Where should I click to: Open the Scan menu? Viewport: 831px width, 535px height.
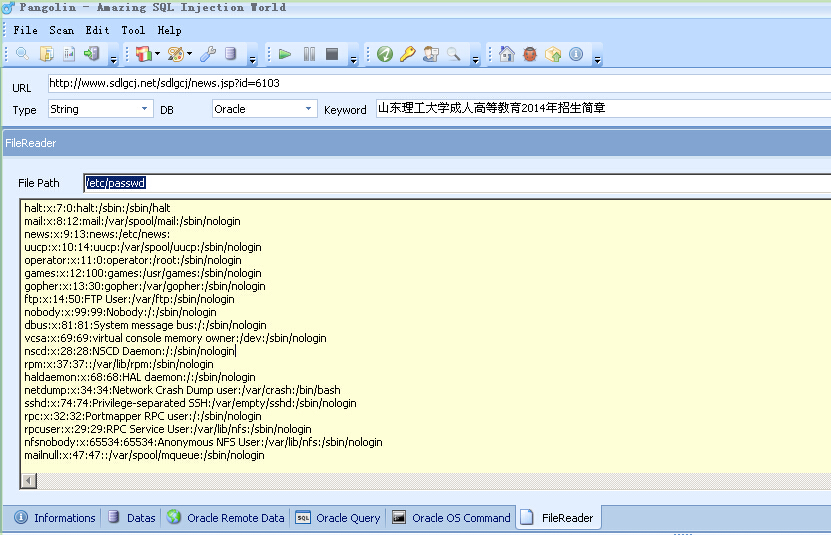click(61, 30)
